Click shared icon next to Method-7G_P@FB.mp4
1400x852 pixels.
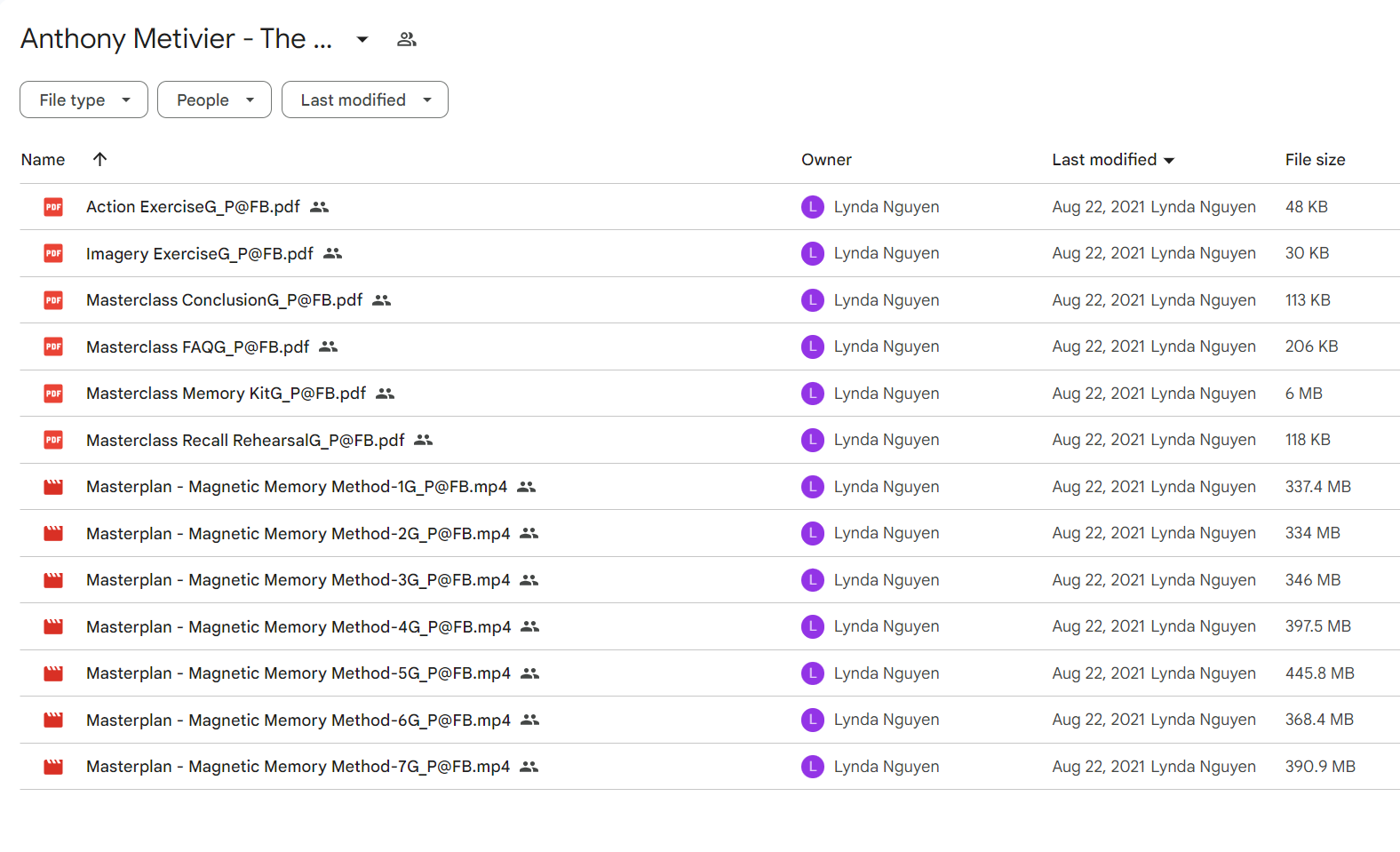click(x=529, y=767)
